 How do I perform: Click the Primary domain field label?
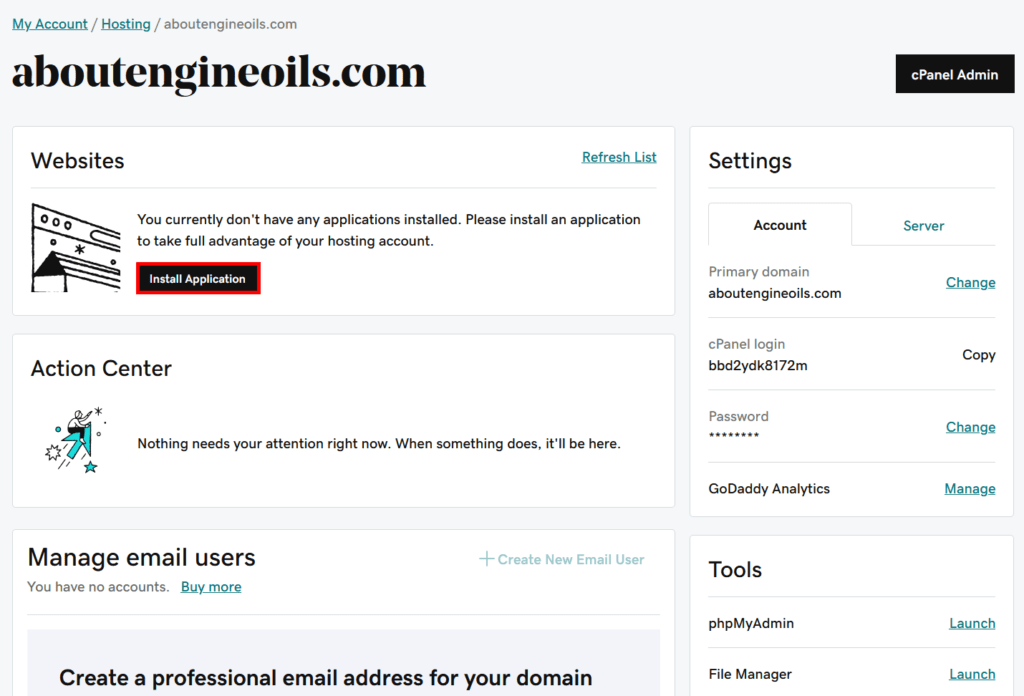[759, 272]
